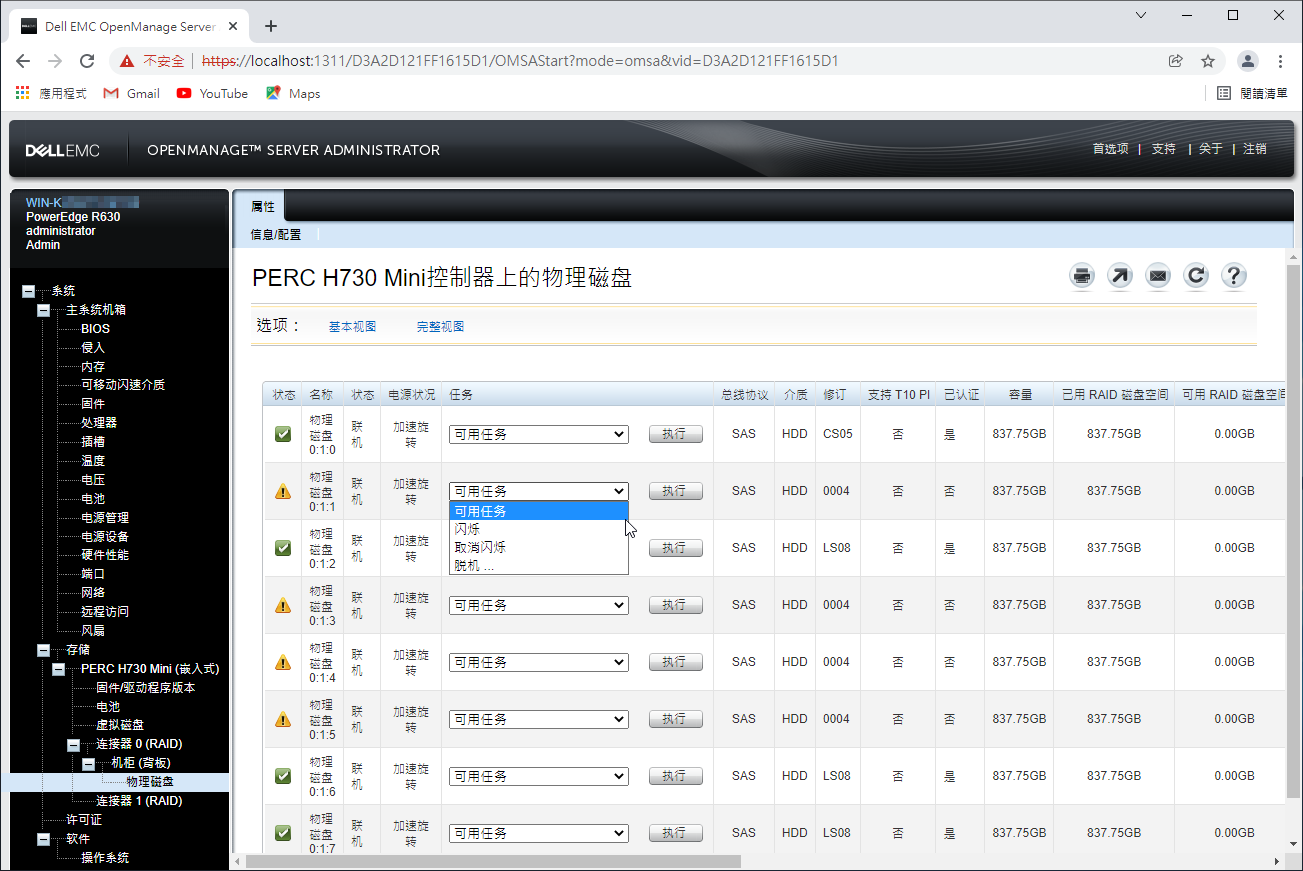Select 连接器 1 (RAID) tree item

[x=139, y=801]
